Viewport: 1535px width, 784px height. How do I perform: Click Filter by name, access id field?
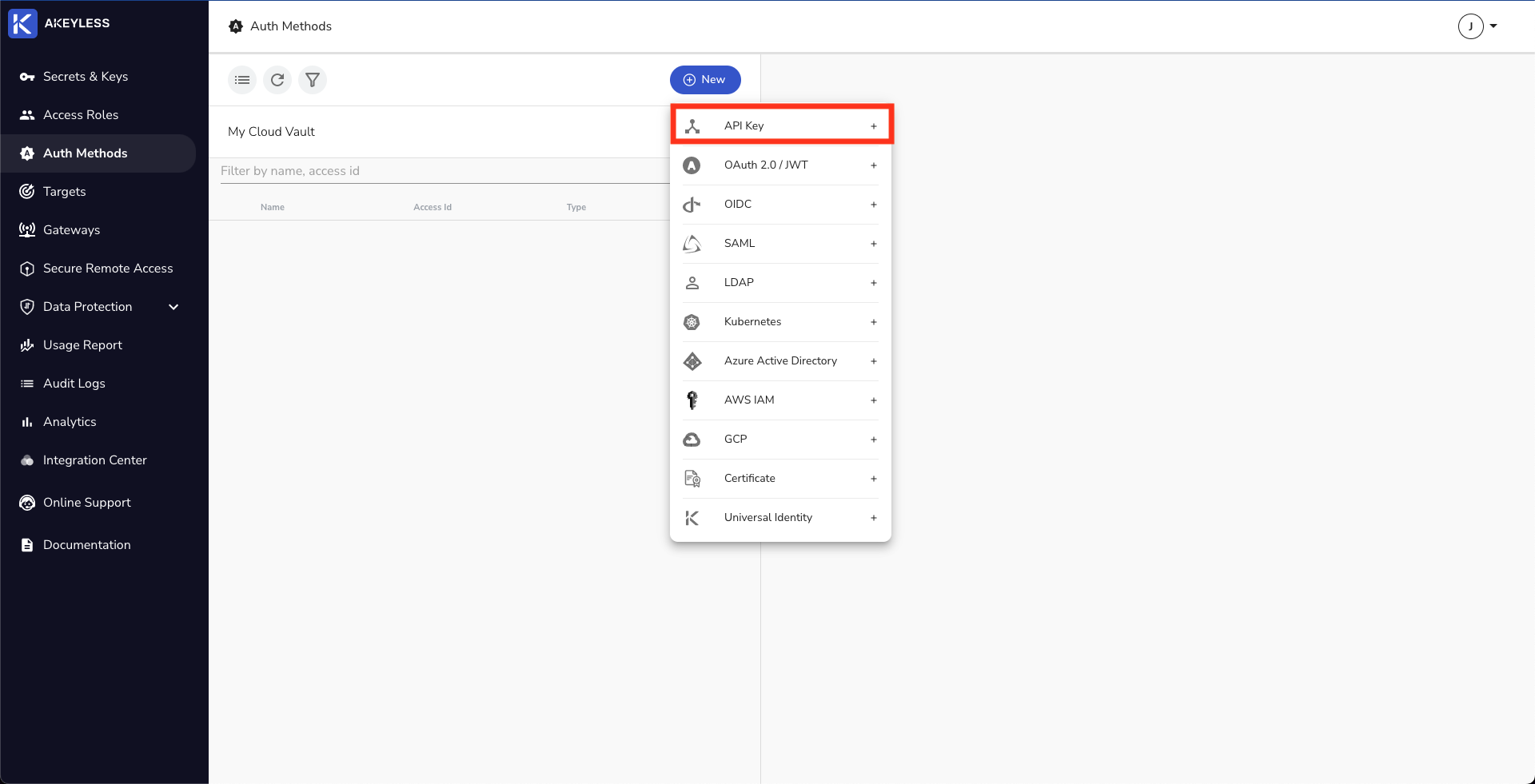point(445,171)
